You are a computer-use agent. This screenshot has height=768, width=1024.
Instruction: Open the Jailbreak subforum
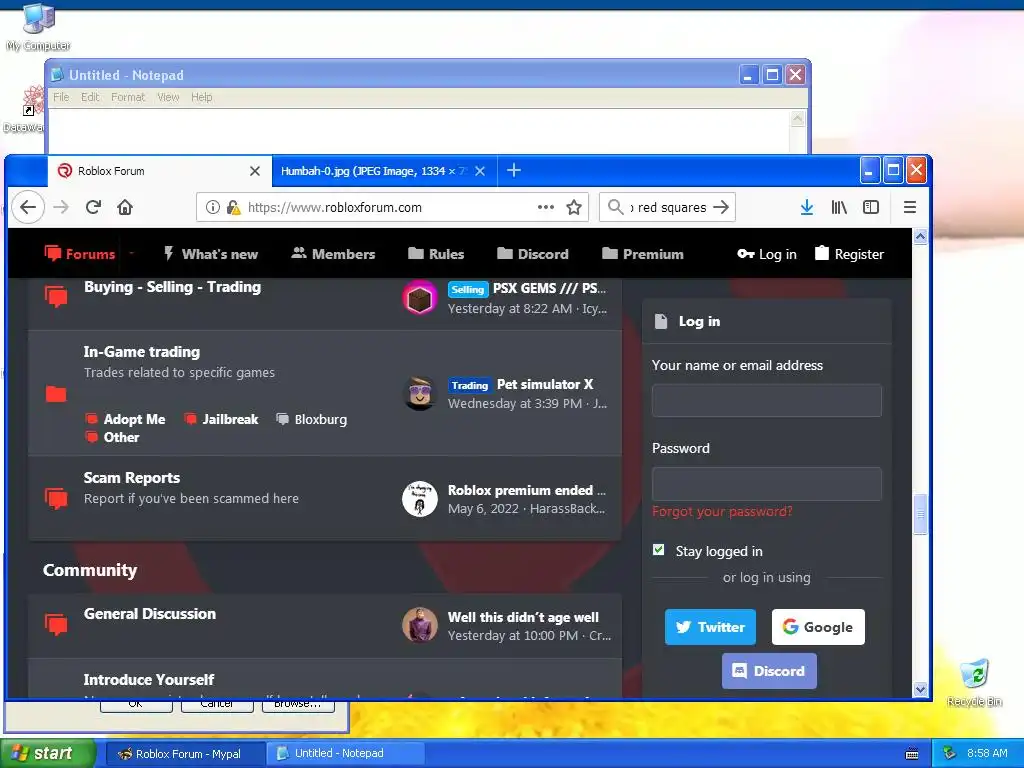[x=230, y=419]
